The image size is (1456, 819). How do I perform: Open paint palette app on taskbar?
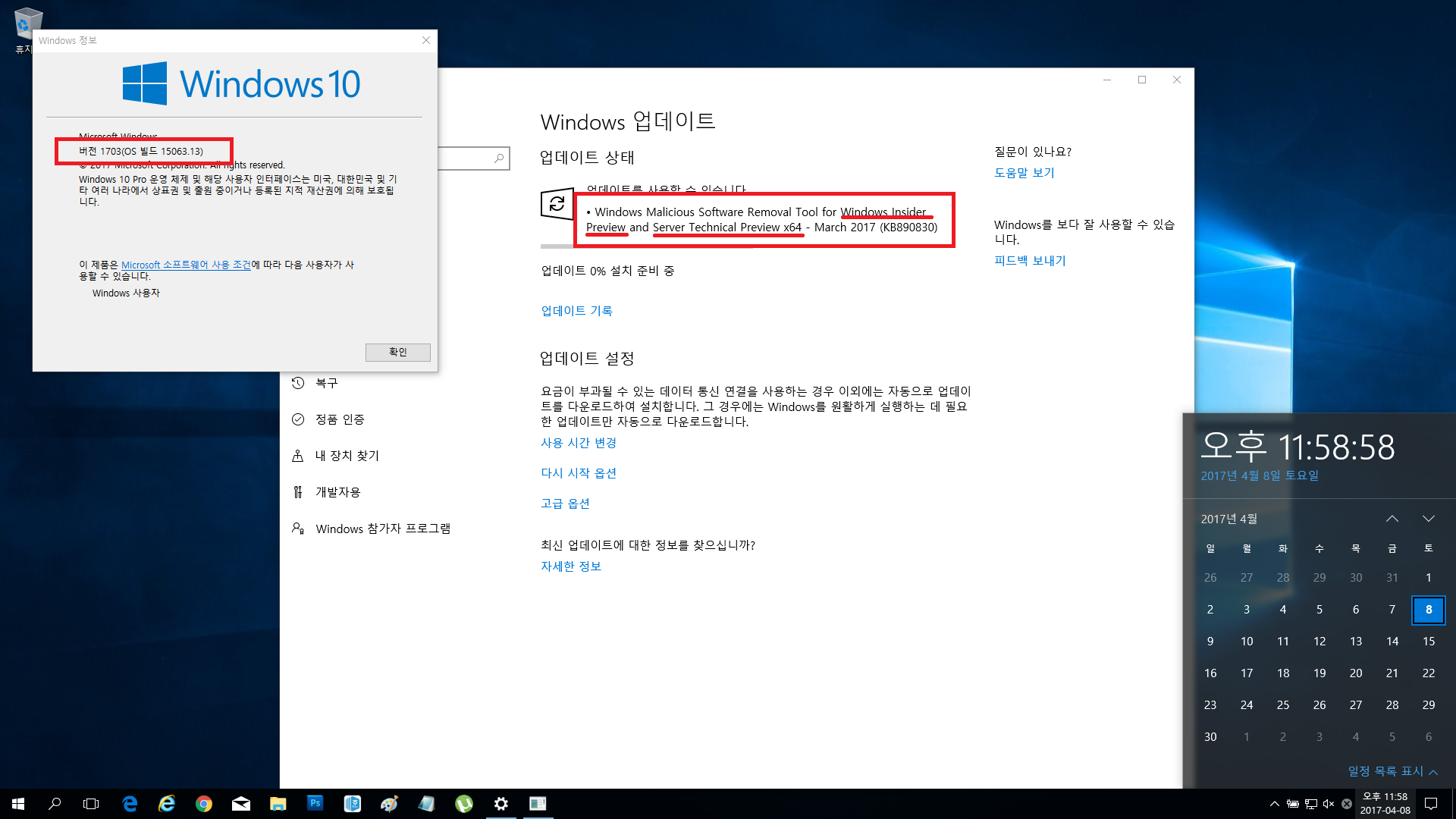(390, 804)
